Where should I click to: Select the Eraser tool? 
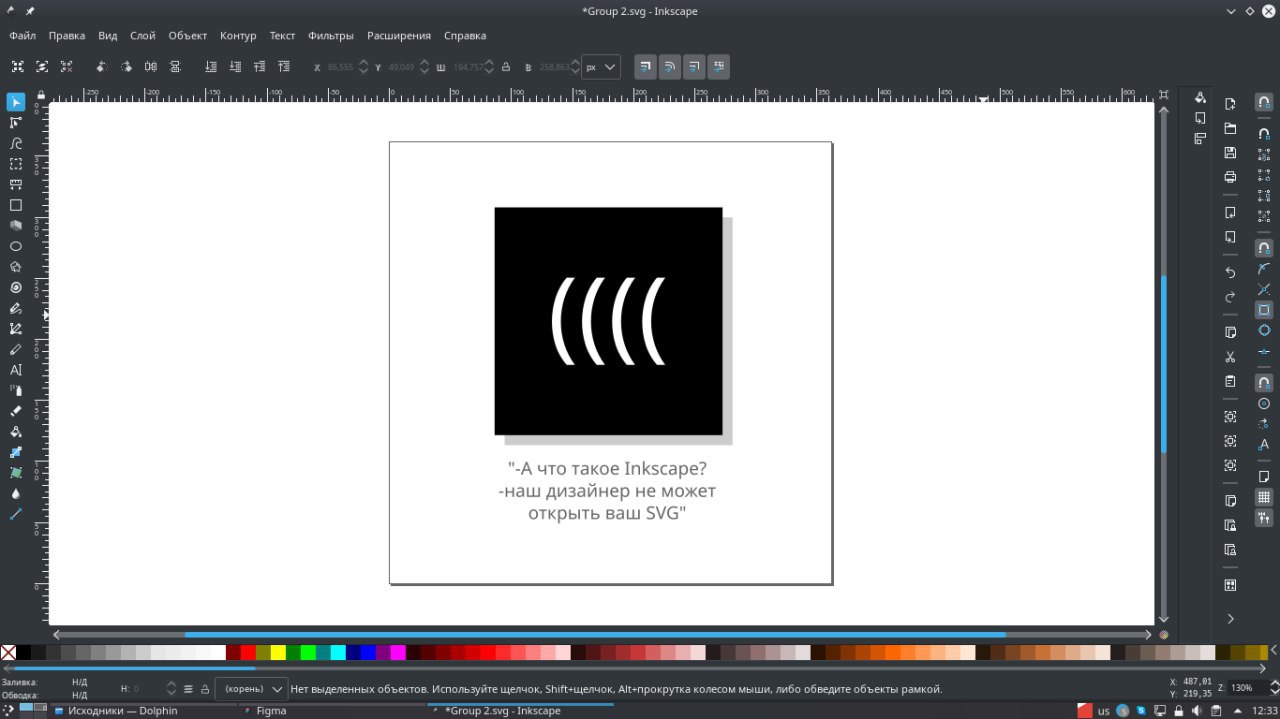click(16, 410)
